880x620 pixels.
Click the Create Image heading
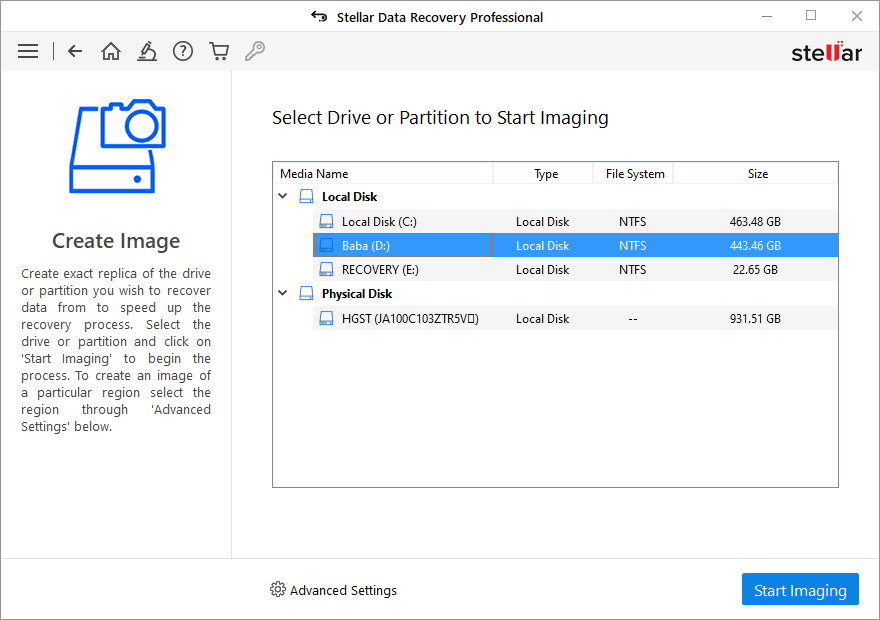coord(116,241)
